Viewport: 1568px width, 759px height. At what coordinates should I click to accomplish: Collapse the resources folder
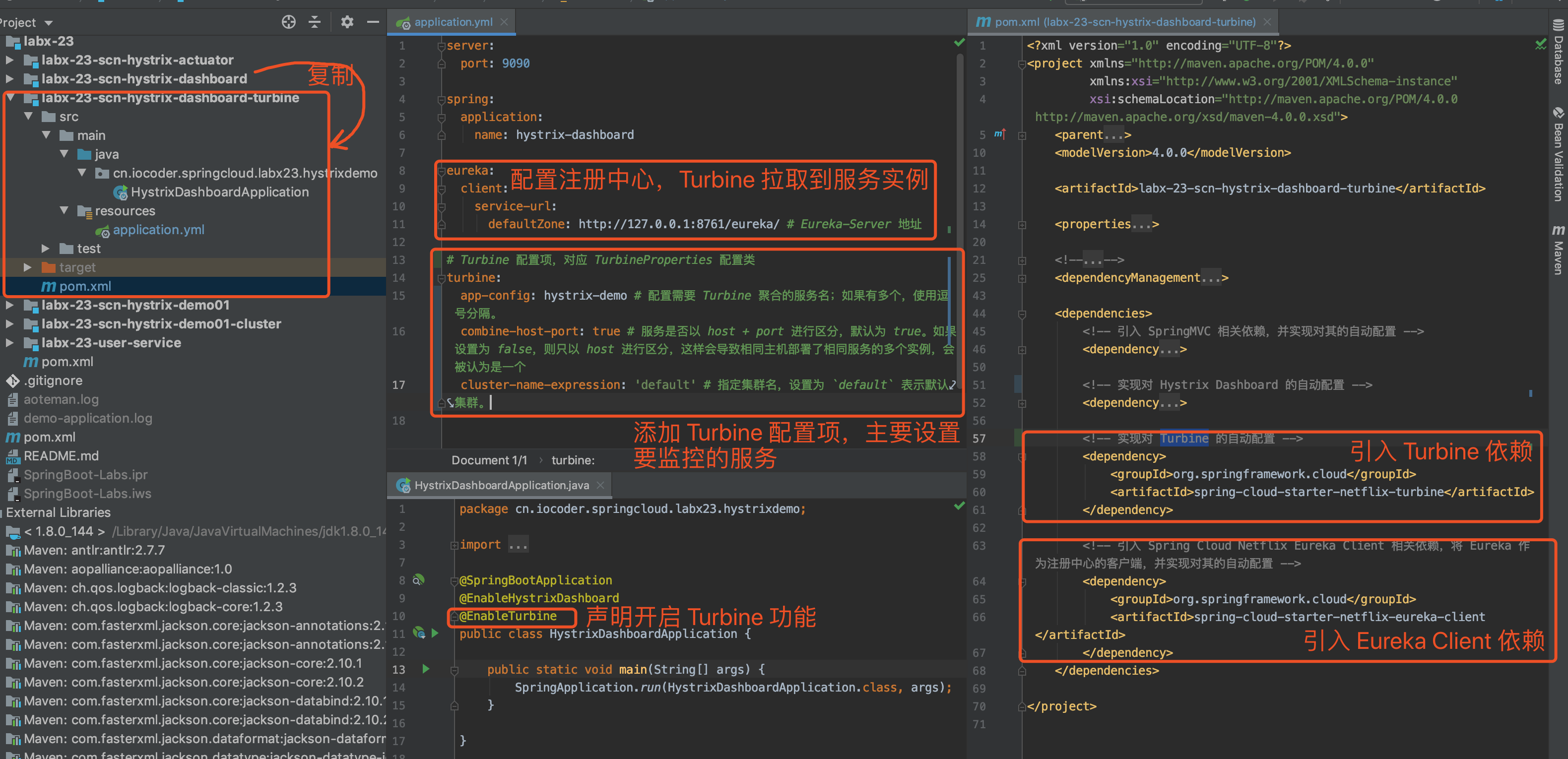(x=64, y=211)
